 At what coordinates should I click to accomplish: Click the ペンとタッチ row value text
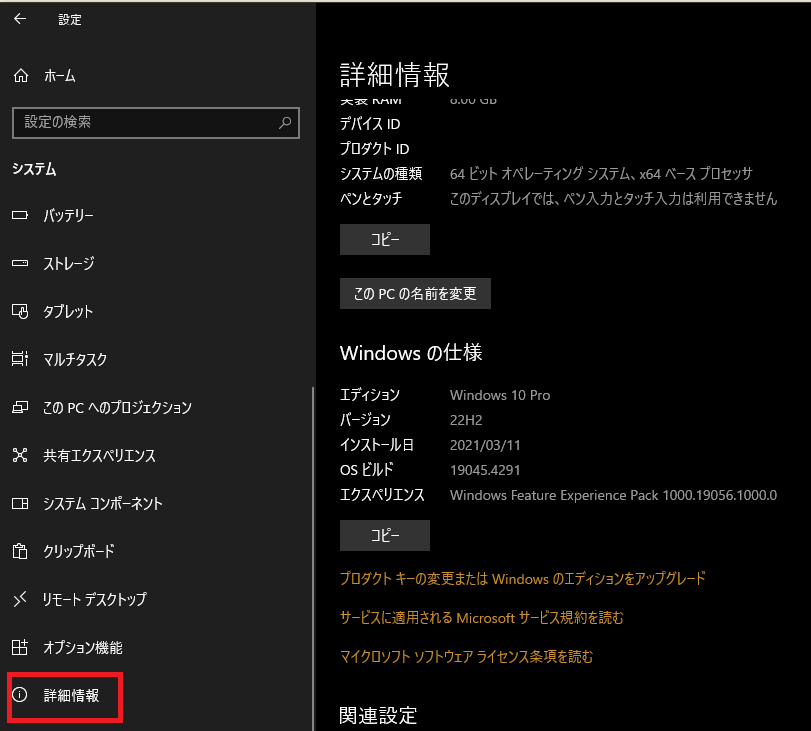point(613,199)
